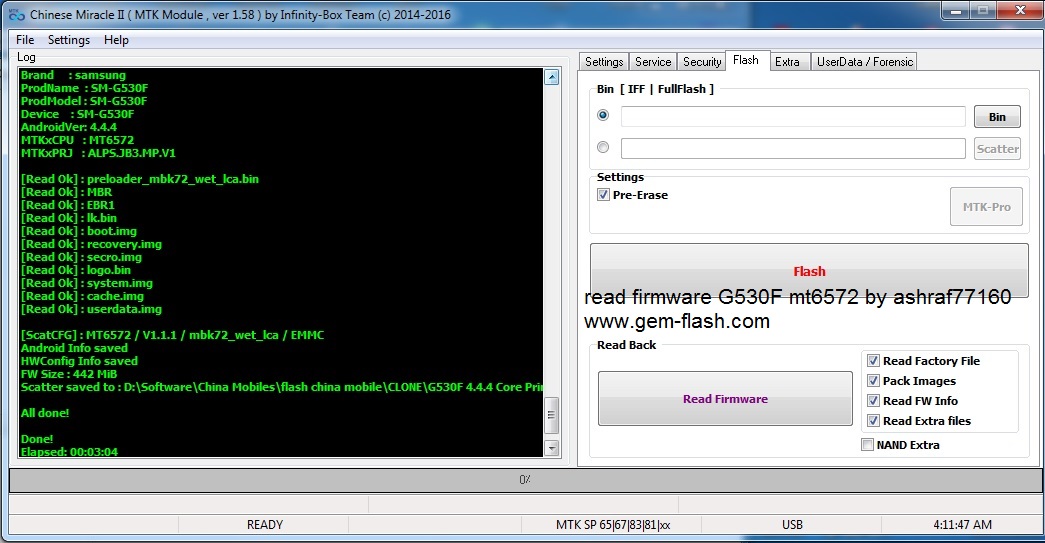Click the 'MTK SP 65|67|83|81|xx' status entry
Image resolution: width=1045 pixels, height=543 pixels.
coord(612,525)
